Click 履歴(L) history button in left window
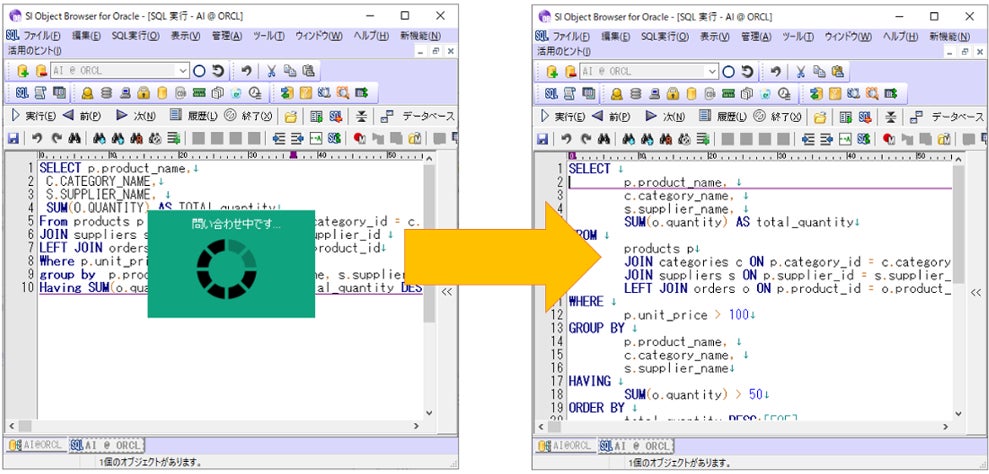Viewport: 989px width, 474px height. point(193,116)
